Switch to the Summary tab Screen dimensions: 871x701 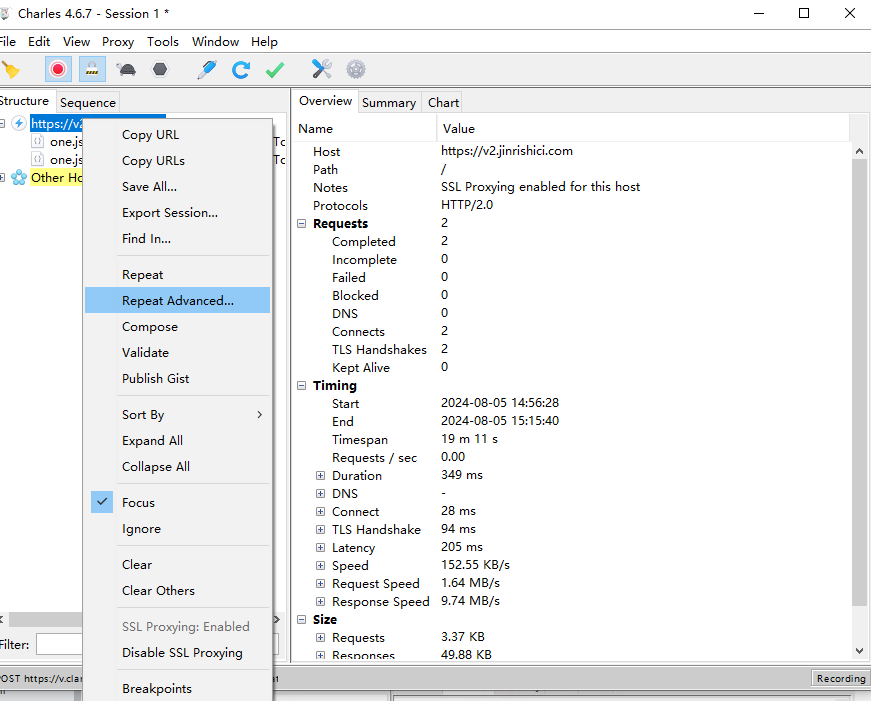click(389, 103)
